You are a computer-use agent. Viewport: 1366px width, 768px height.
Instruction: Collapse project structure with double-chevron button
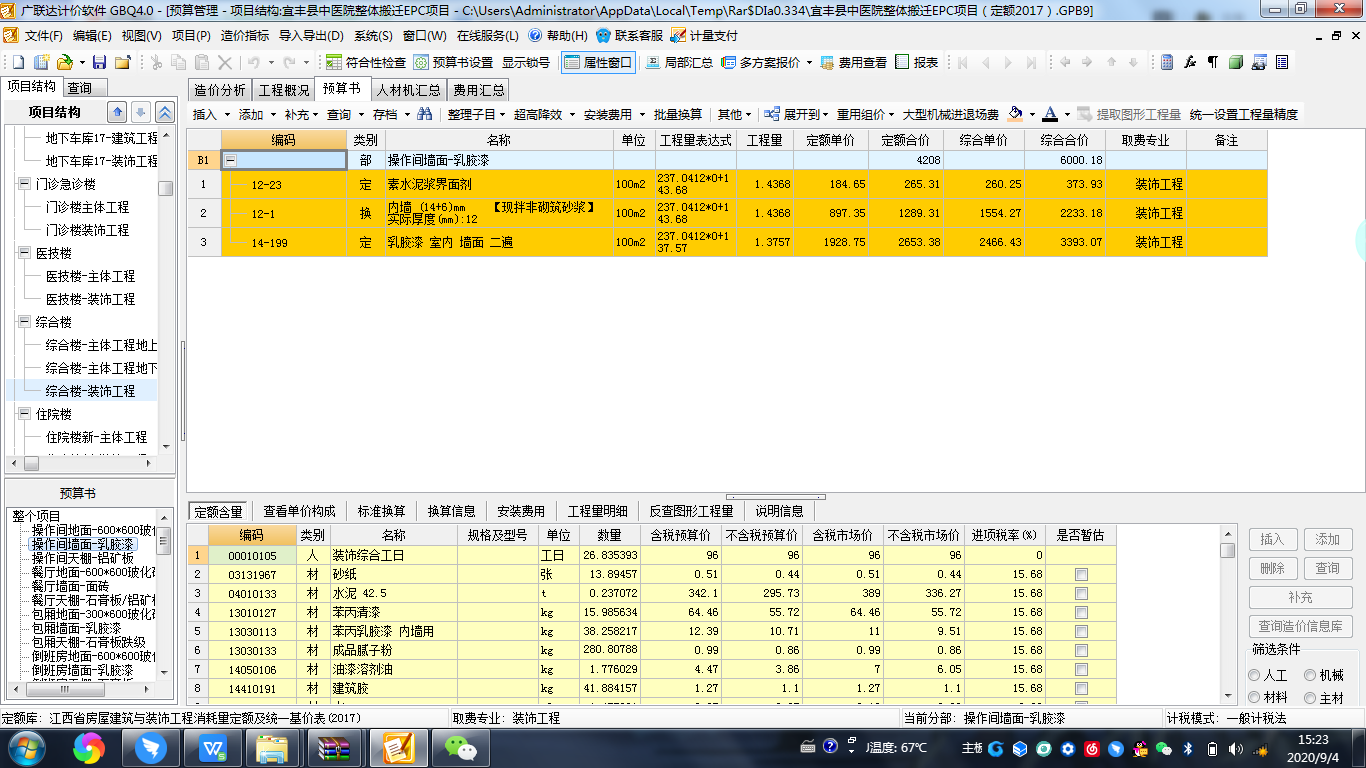pos(165,112)
